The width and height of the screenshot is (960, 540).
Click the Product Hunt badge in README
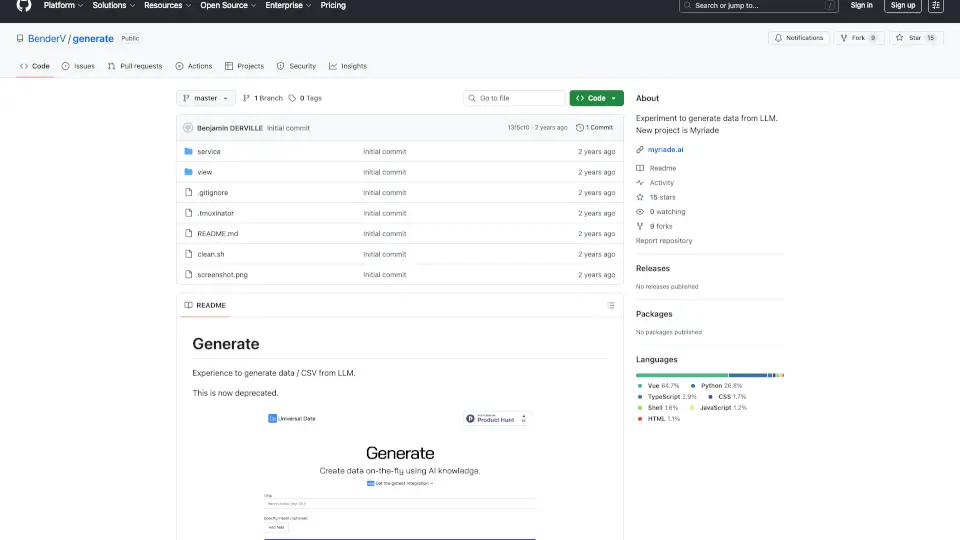click(x=496, y=419)
